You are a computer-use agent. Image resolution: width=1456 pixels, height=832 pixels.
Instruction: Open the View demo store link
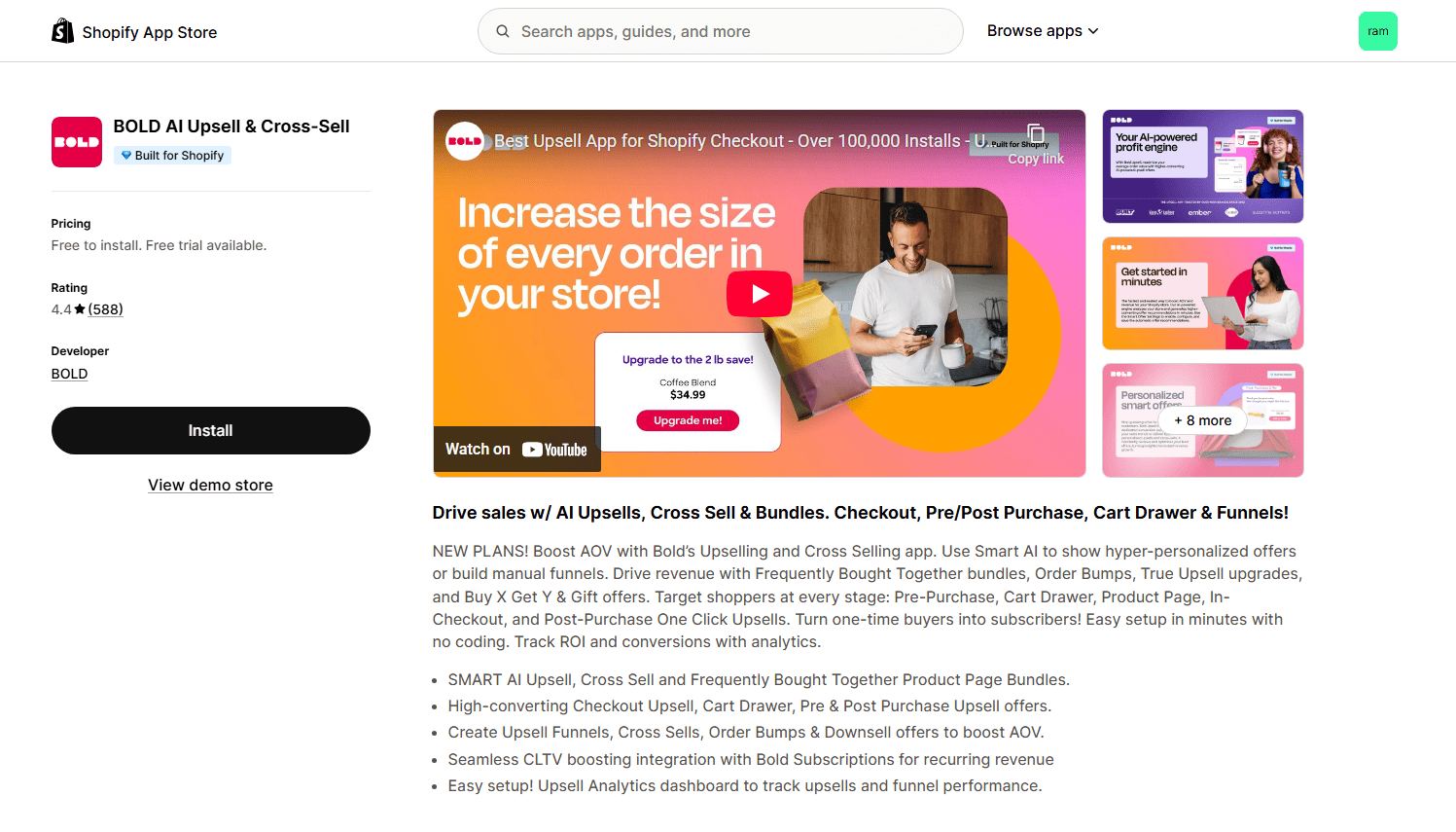[x=210, y=485]
